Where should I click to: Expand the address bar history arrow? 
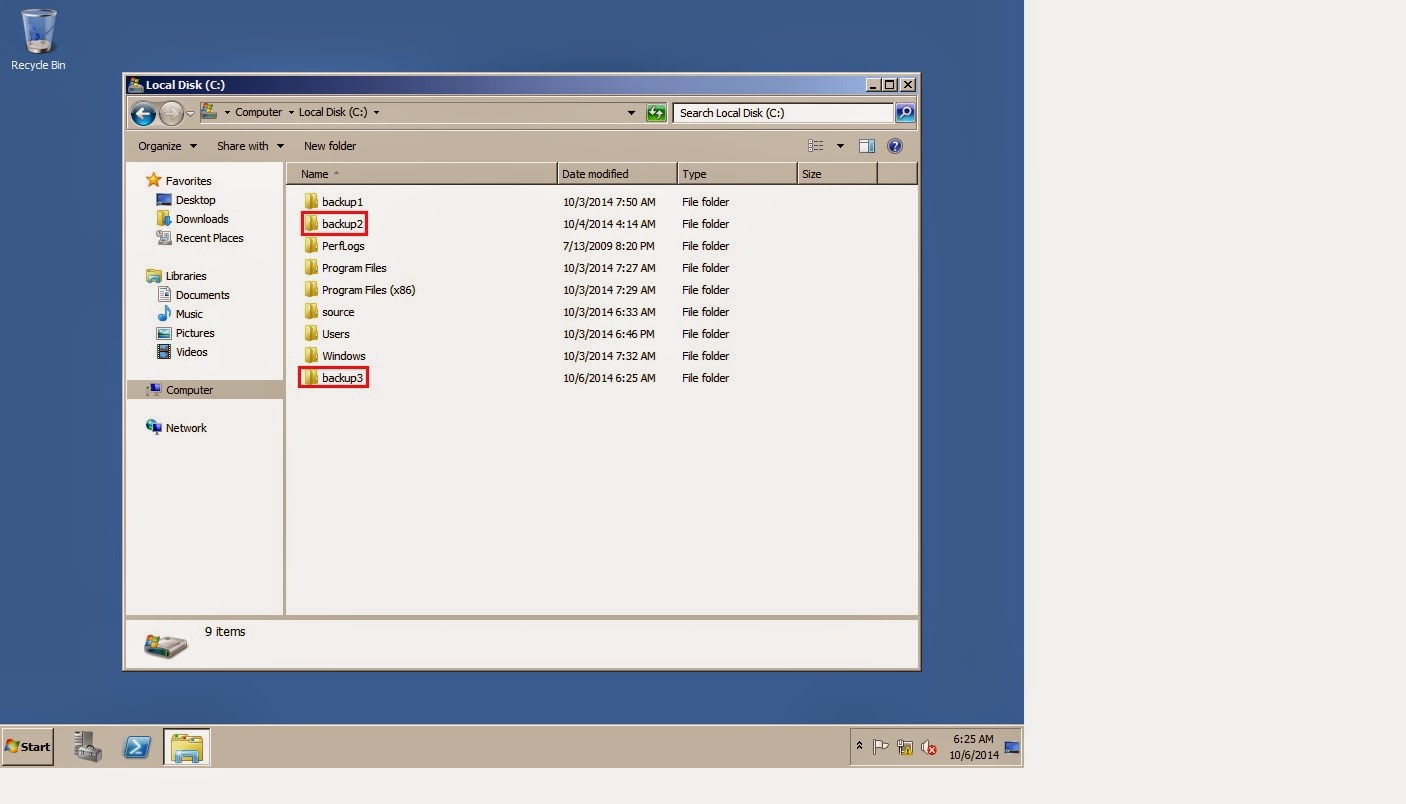pyautogui.click(x=630, y=113)
